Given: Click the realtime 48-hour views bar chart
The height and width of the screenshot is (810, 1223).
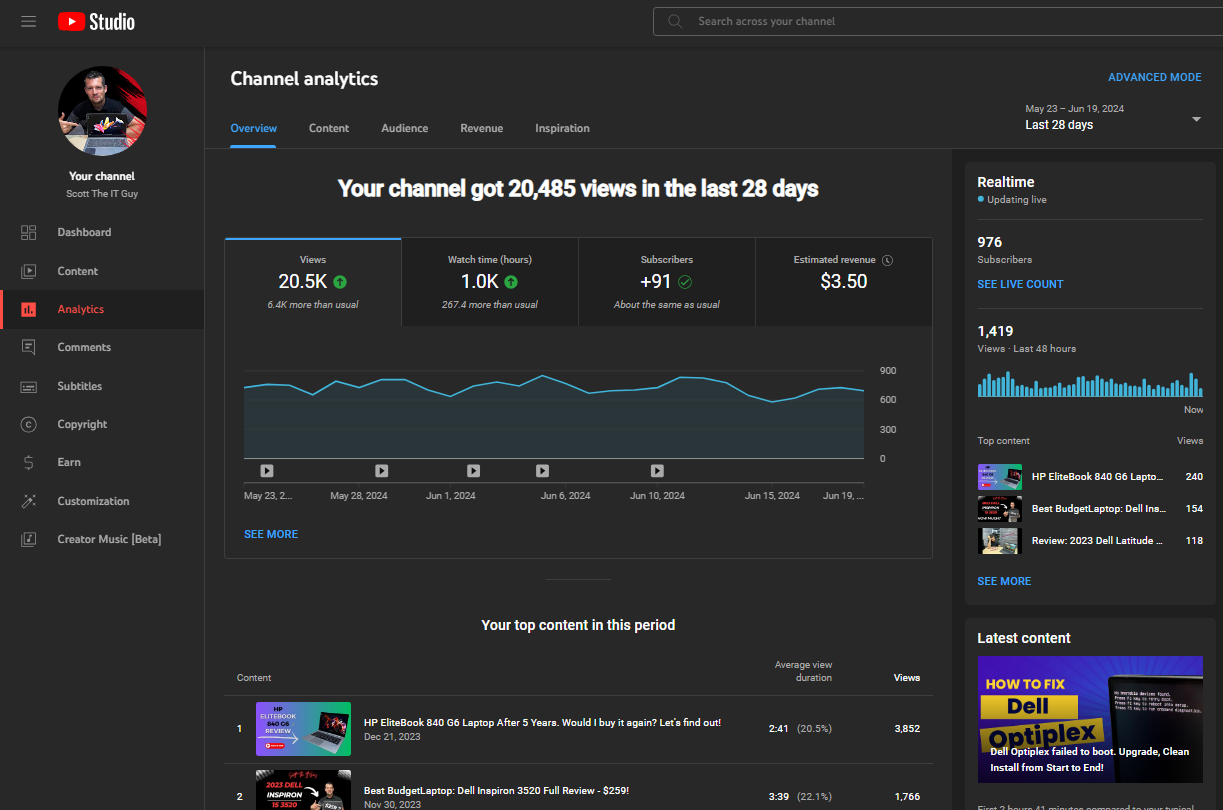Looking at the screenshot, I should (x=1088, y=384).
